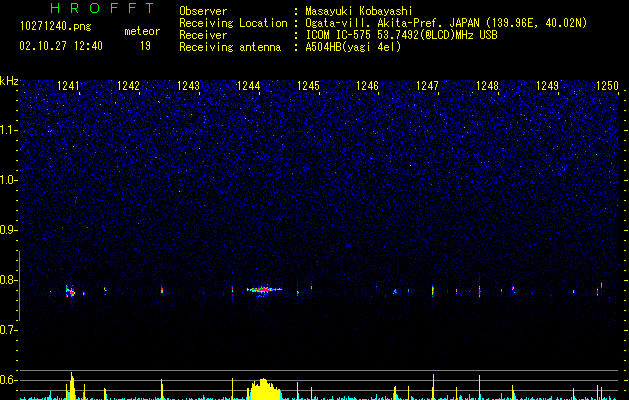Click the 0.7 kHz axis label

coord(9,330)
